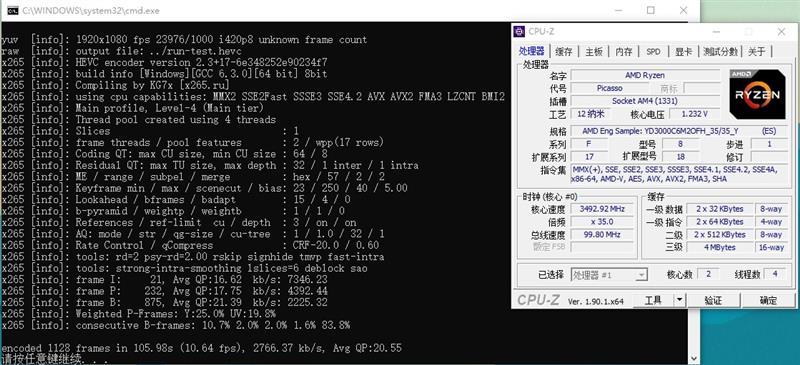Click the cmd scrollbar down arrow
The image size is (800, 365).
tap(693, 358)
